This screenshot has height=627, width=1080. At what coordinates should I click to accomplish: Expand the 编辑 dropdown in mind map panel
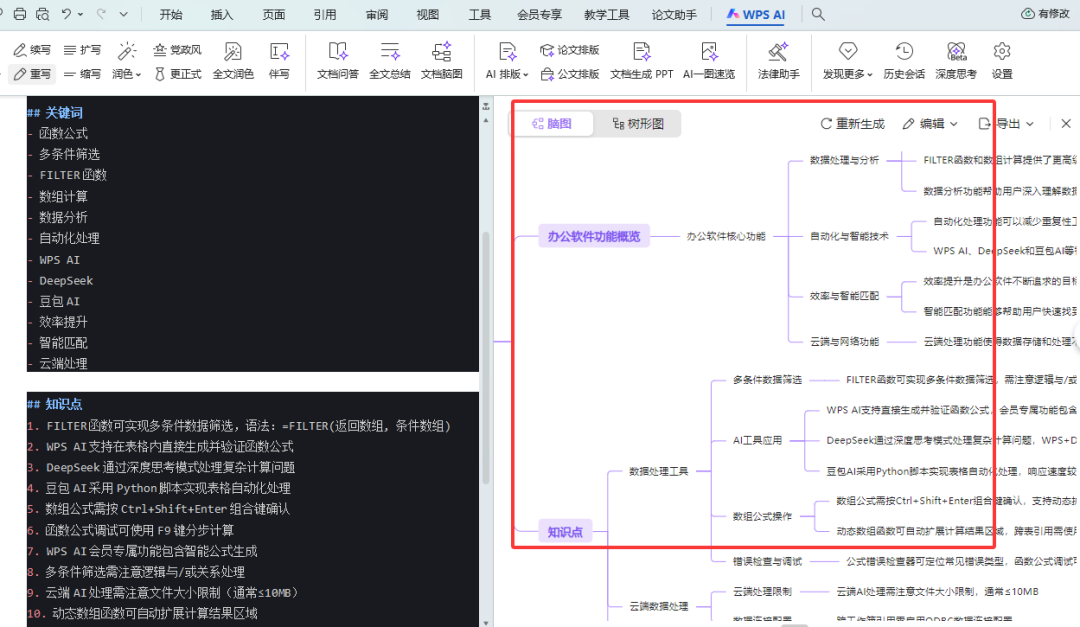coord(930,124)
